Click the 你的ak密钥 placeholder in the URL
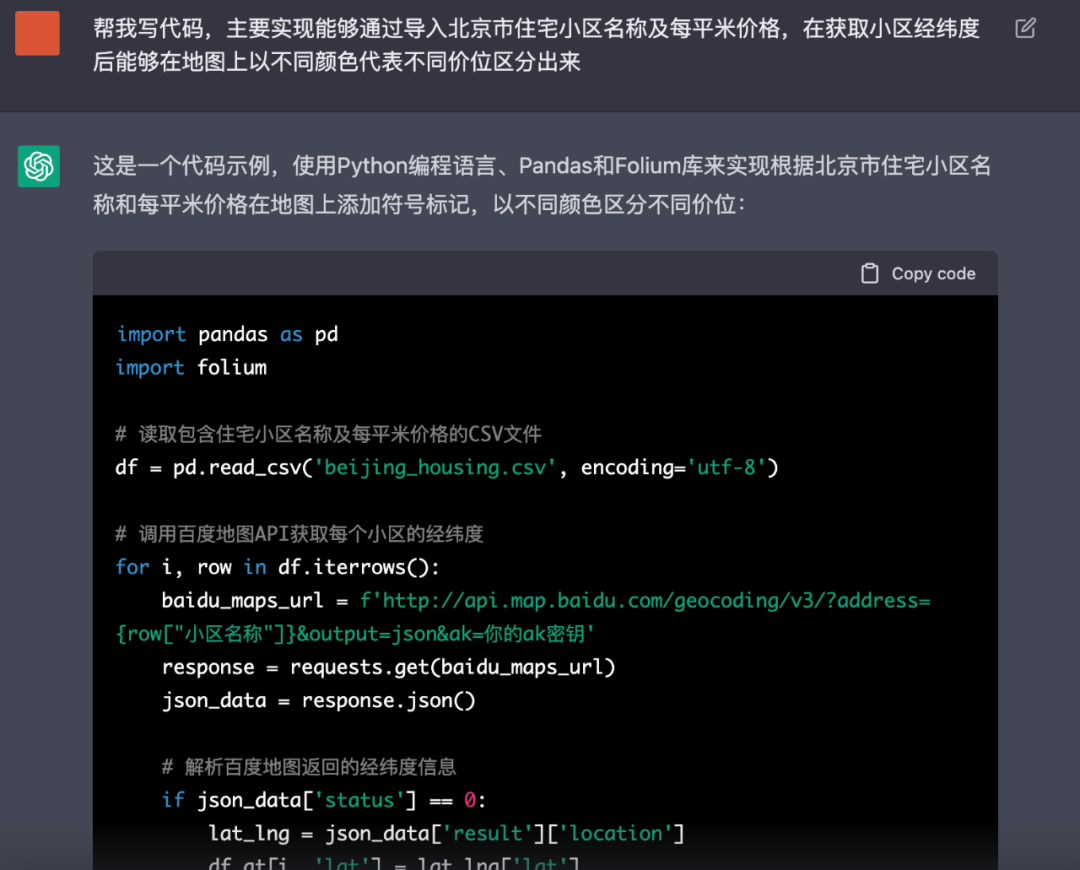This screenshot has width=1080, height=870. (534, 634)
